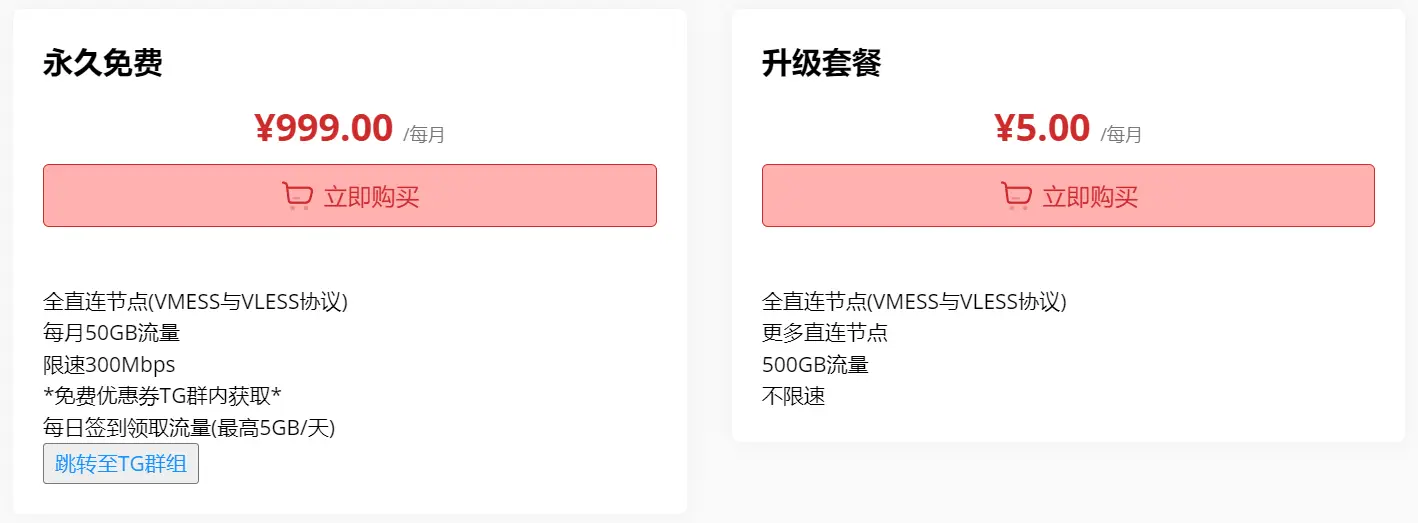Open the 跳转至TG群组 link button
The width and height of the screenshot is (1418, 523).
(121, 464)
